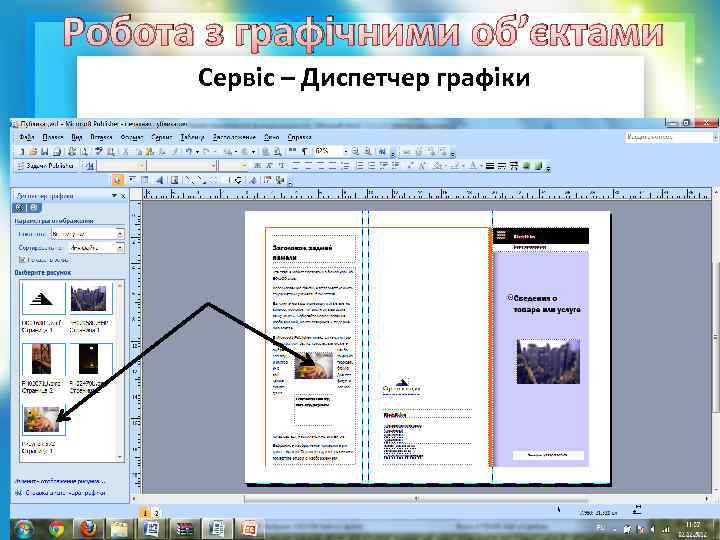Screen dimensions: 720x540
Task: Open the Сервис menu
Action: [162, 137]
